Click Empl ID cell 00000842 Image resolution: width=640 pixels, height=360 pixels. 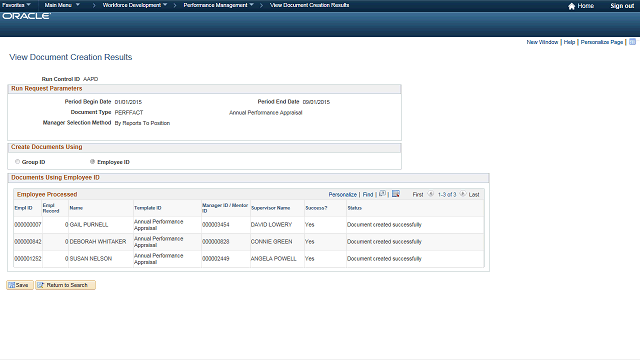coord(28,242)
